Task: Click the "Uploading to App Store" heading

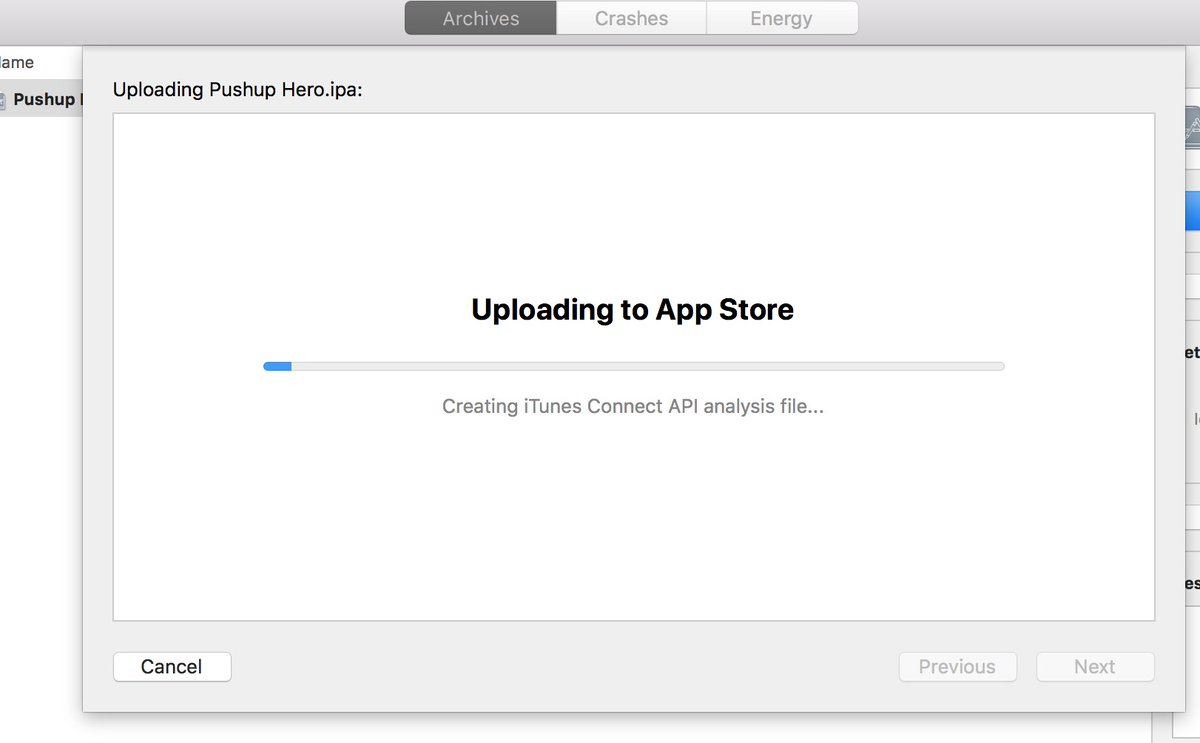Action: (633, 310)
